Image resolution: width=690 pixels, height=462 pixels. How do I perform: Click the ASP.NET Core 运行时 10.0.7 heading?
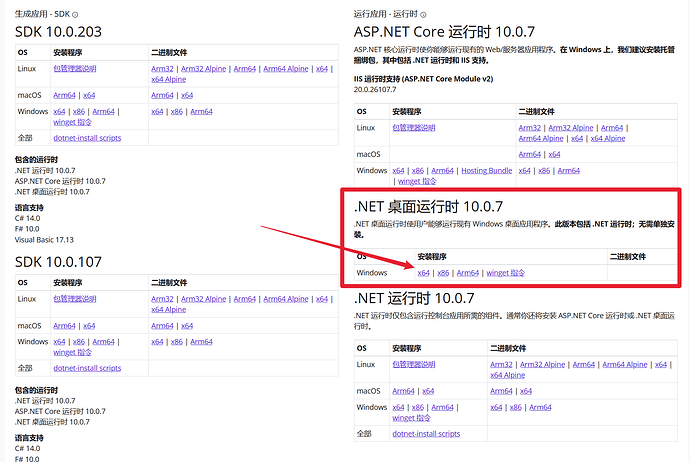click(x=444, y=32)
